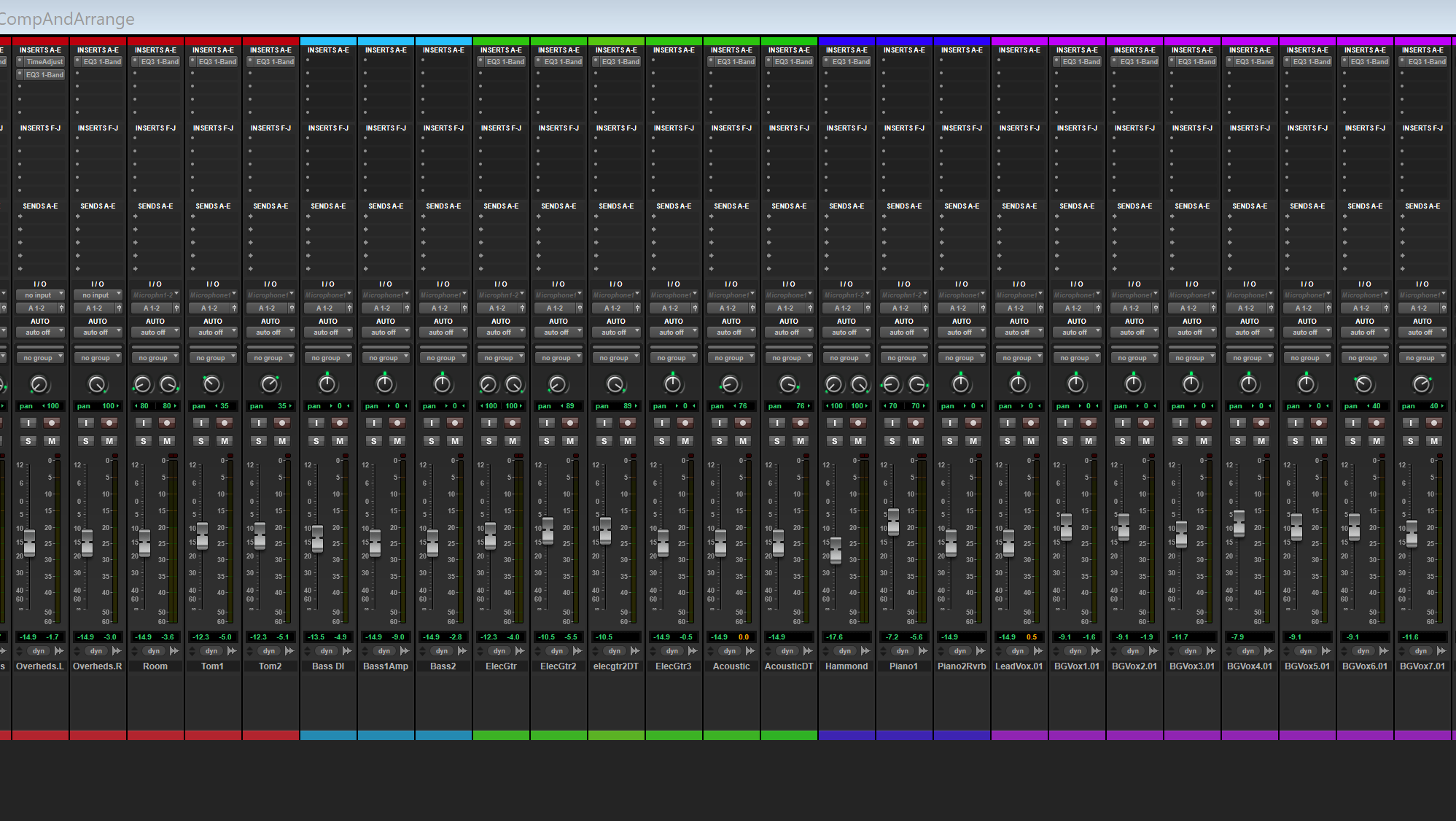1456x821 pixels.
Task: Record-enable the LeadVox.01 track
Action: pyautogui.click(x=1031, y=423)
